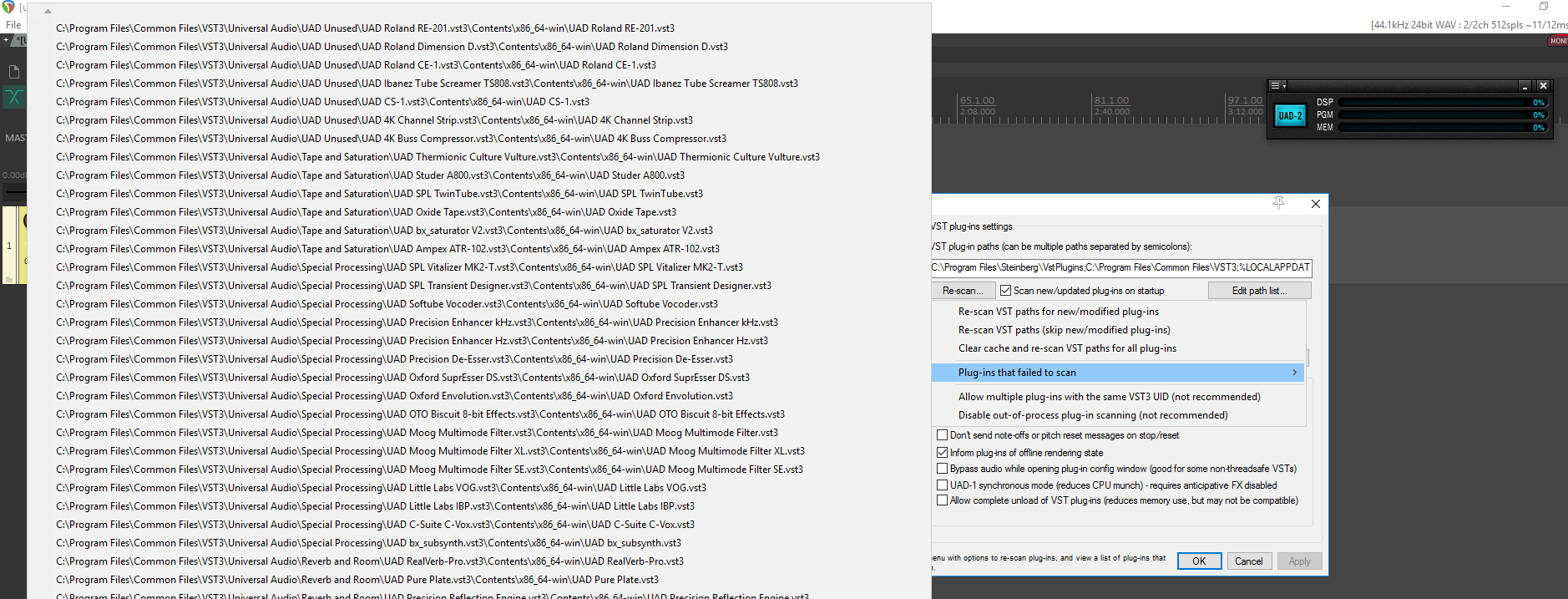Select the UAD 4K Channel Strip.vst3 row

pos(478,120)
